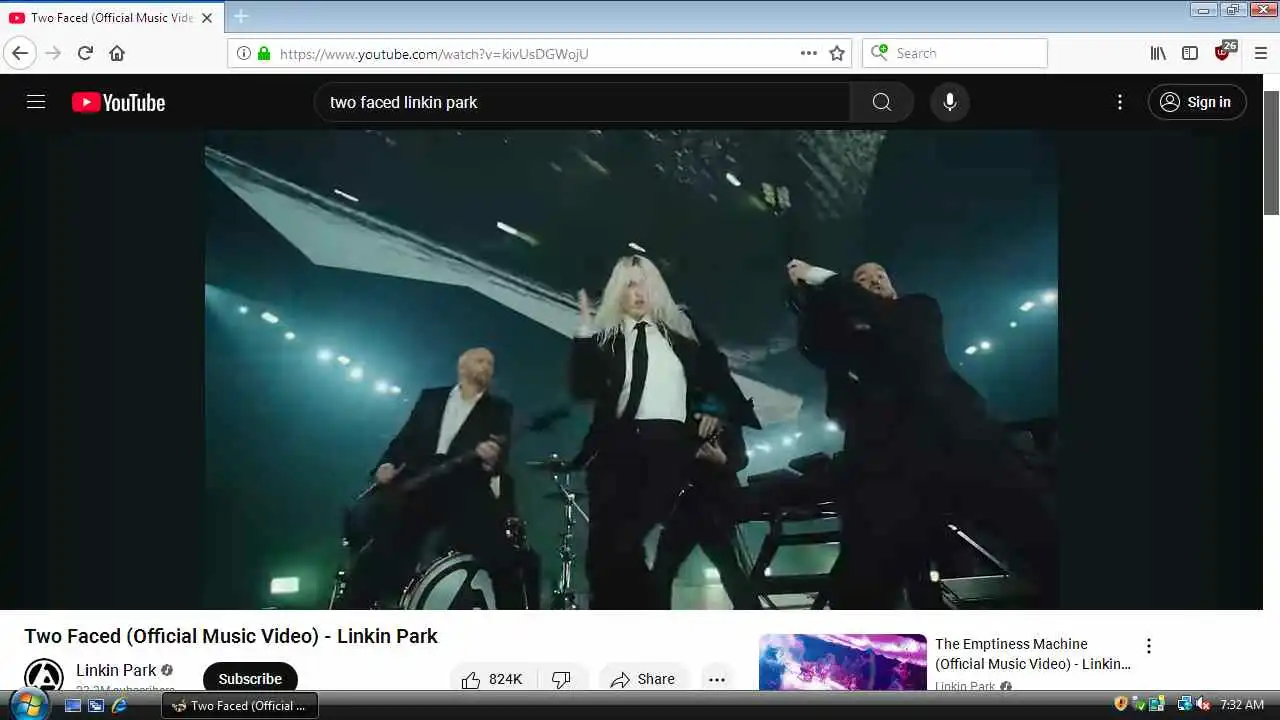
Task: Run the YouTube search magnifier button
Action: click(881, 102)
